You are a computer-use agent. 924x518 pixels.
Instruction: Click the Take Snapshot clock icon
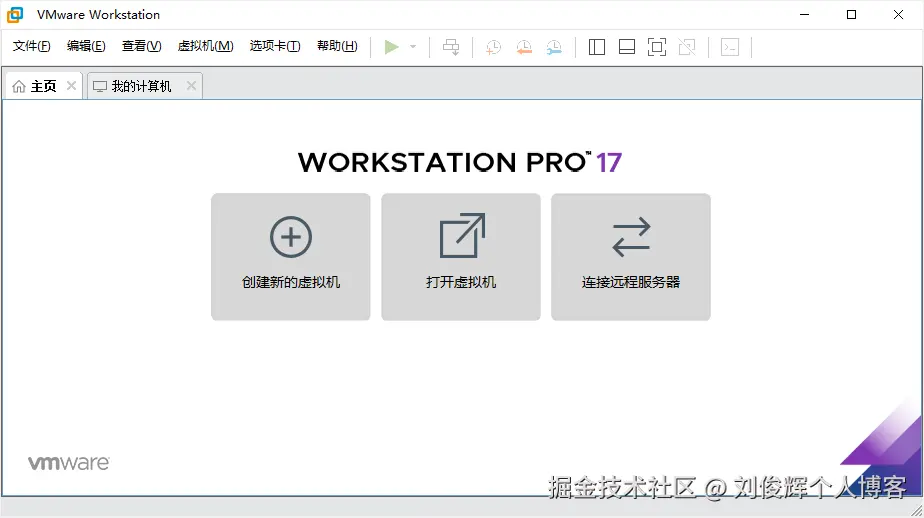pos(493,47)
